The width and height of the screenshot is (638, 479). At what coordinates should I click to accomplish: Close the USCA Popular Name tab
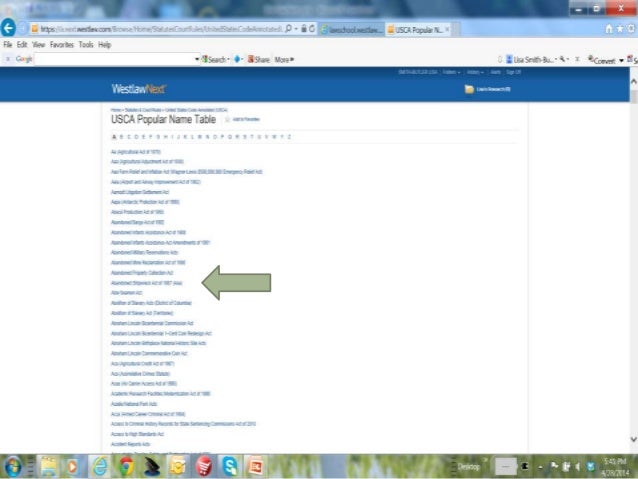pos(447,29)
